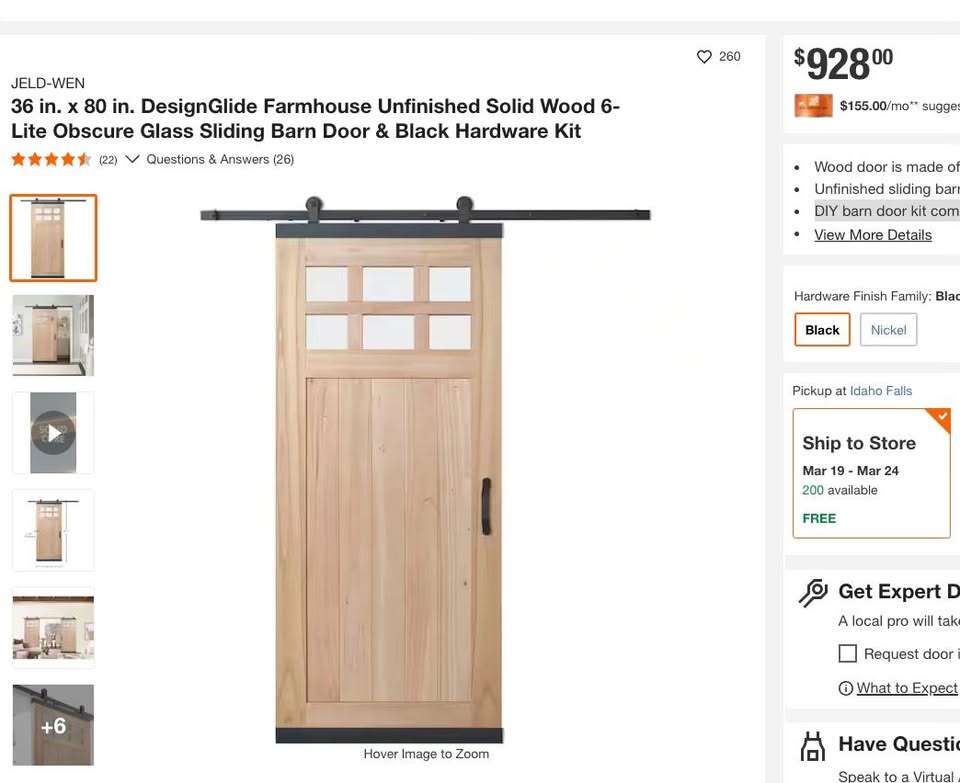Select the Black hardware finish option

pyautogui.click(x=822, y=330)
